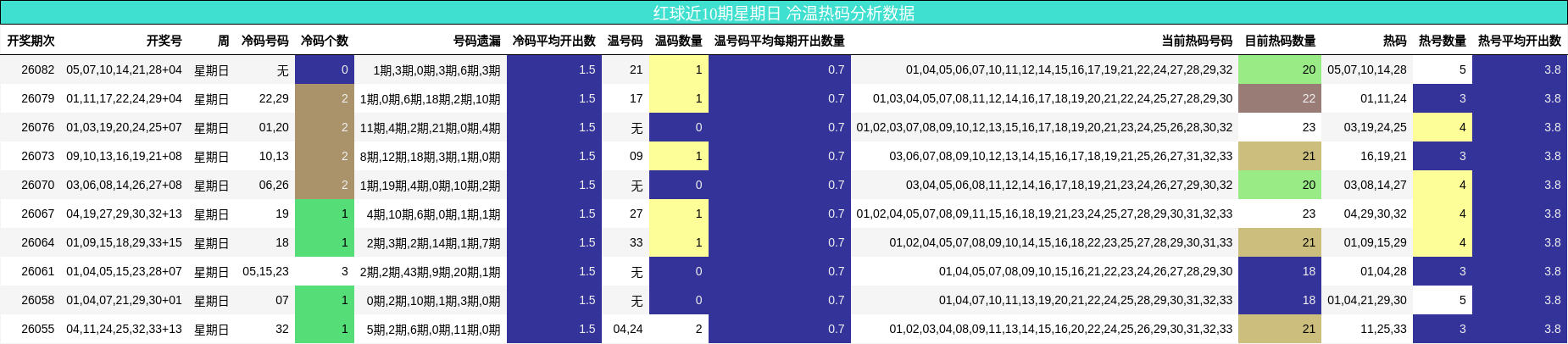Viewport: 1568px width, 344px height.
Task: Select draw numbers '04,11,24,25,32,33+13'
Action: click(124, 329)
